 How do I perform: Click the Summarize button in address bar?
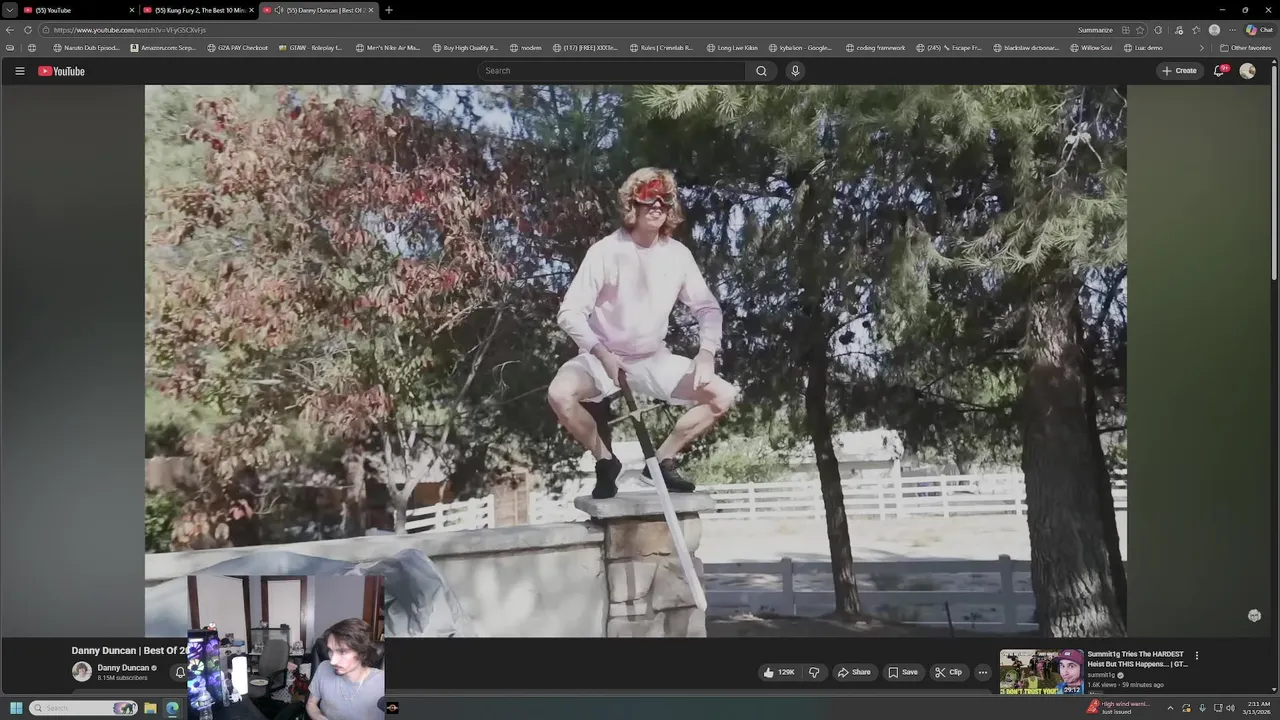1095,30
